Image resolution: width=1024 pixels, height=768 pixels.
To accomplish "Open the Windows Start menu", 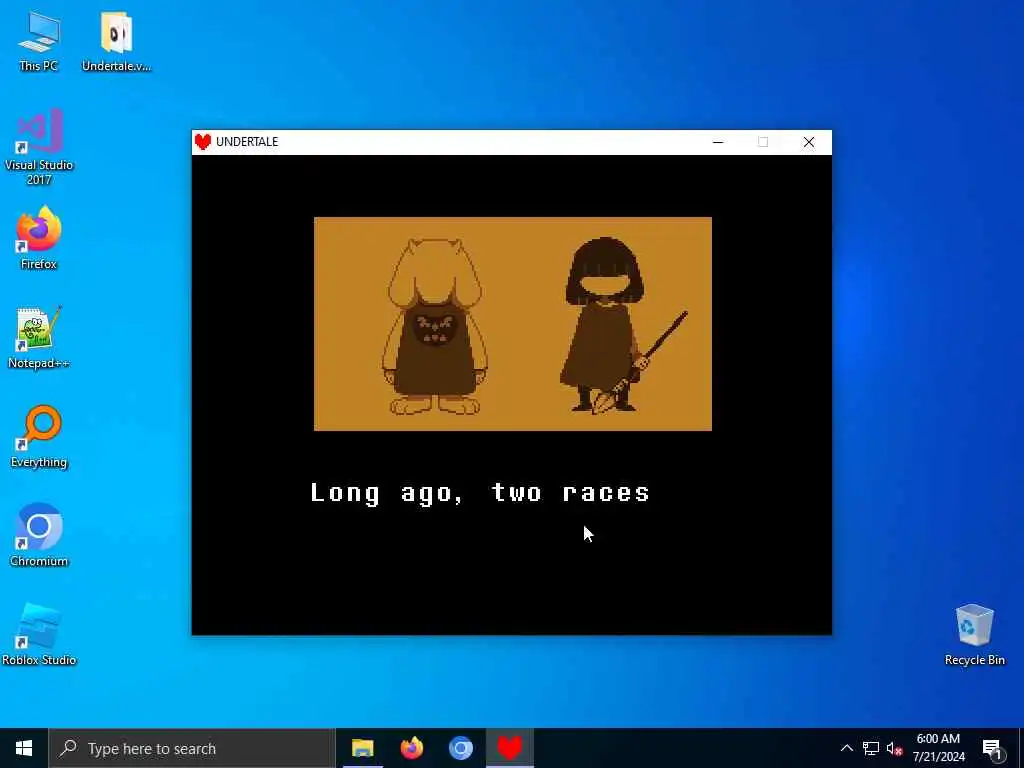I will [24, 748].
